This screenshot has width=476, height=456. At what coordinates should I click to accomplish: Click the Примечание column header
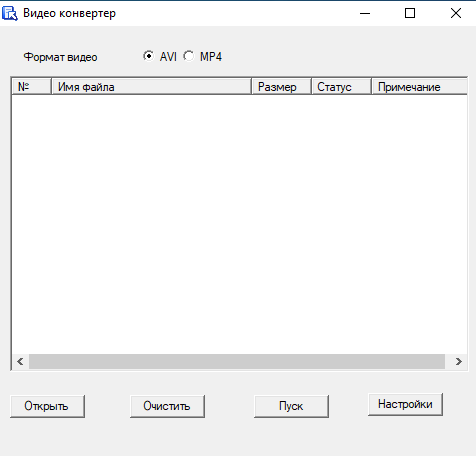tap(419, 87)
